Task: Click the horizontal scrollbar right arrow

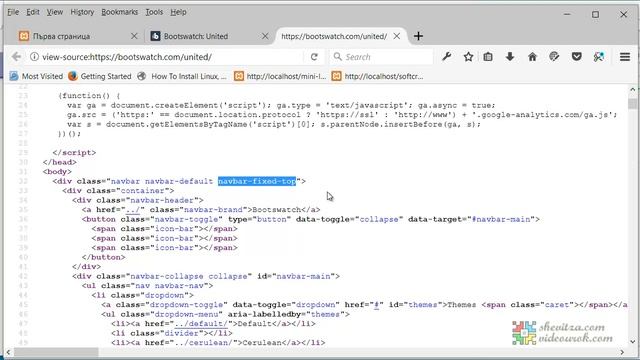Action: 622,352
